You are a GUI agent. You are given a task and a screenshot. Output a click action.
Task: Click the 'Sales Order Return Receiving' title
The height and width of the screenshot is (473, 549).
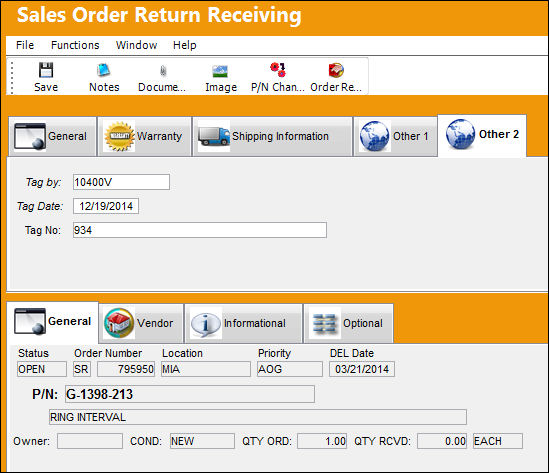pos(159,15)
